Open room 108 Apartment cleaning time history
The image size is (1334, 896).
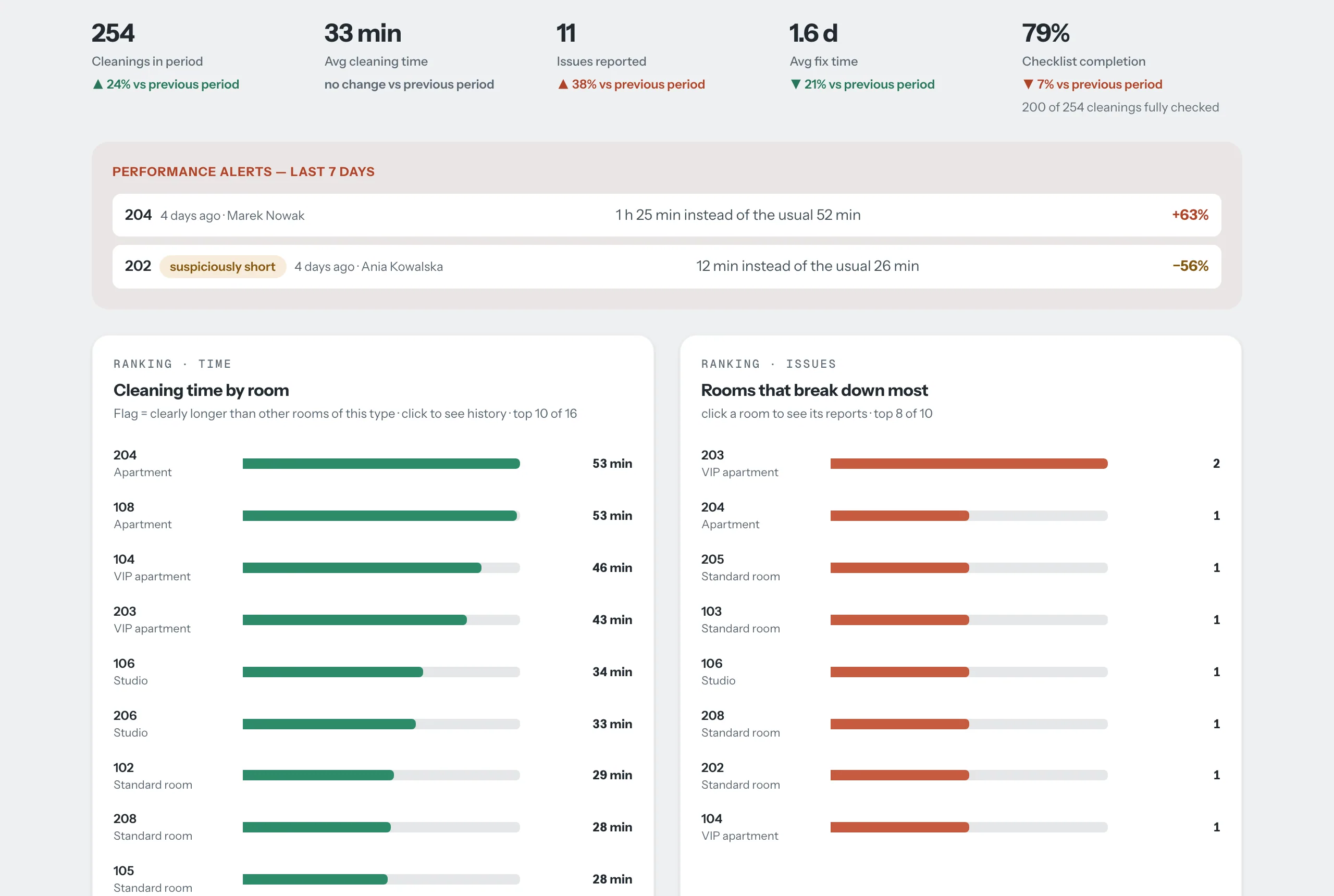373,515
